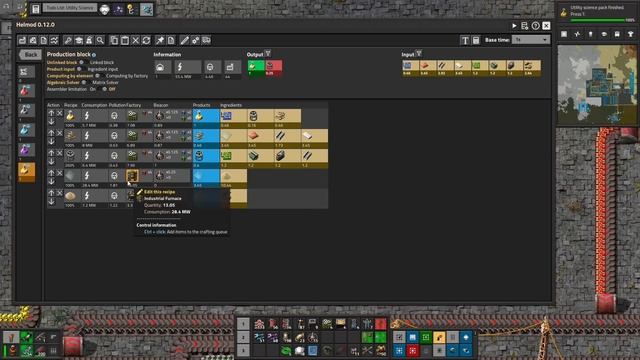Click the red output item swatch
Screen dimensions: 640x360
[x=273, y=68]
